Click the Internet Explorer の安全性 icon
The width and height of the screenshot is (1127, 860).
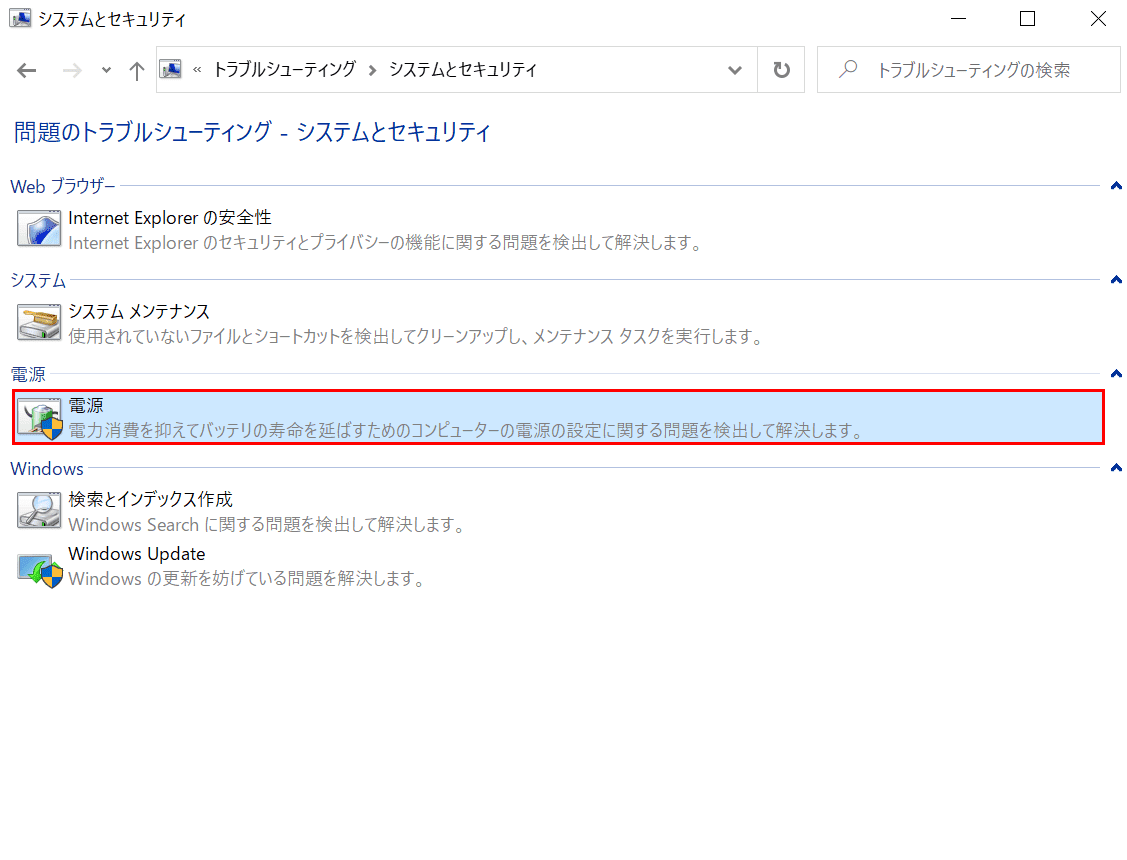39,228
